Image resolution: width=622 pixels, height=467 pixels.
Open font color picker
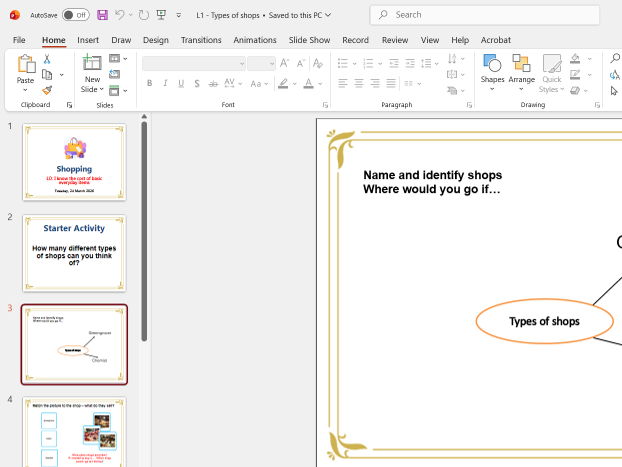(320, 84)
